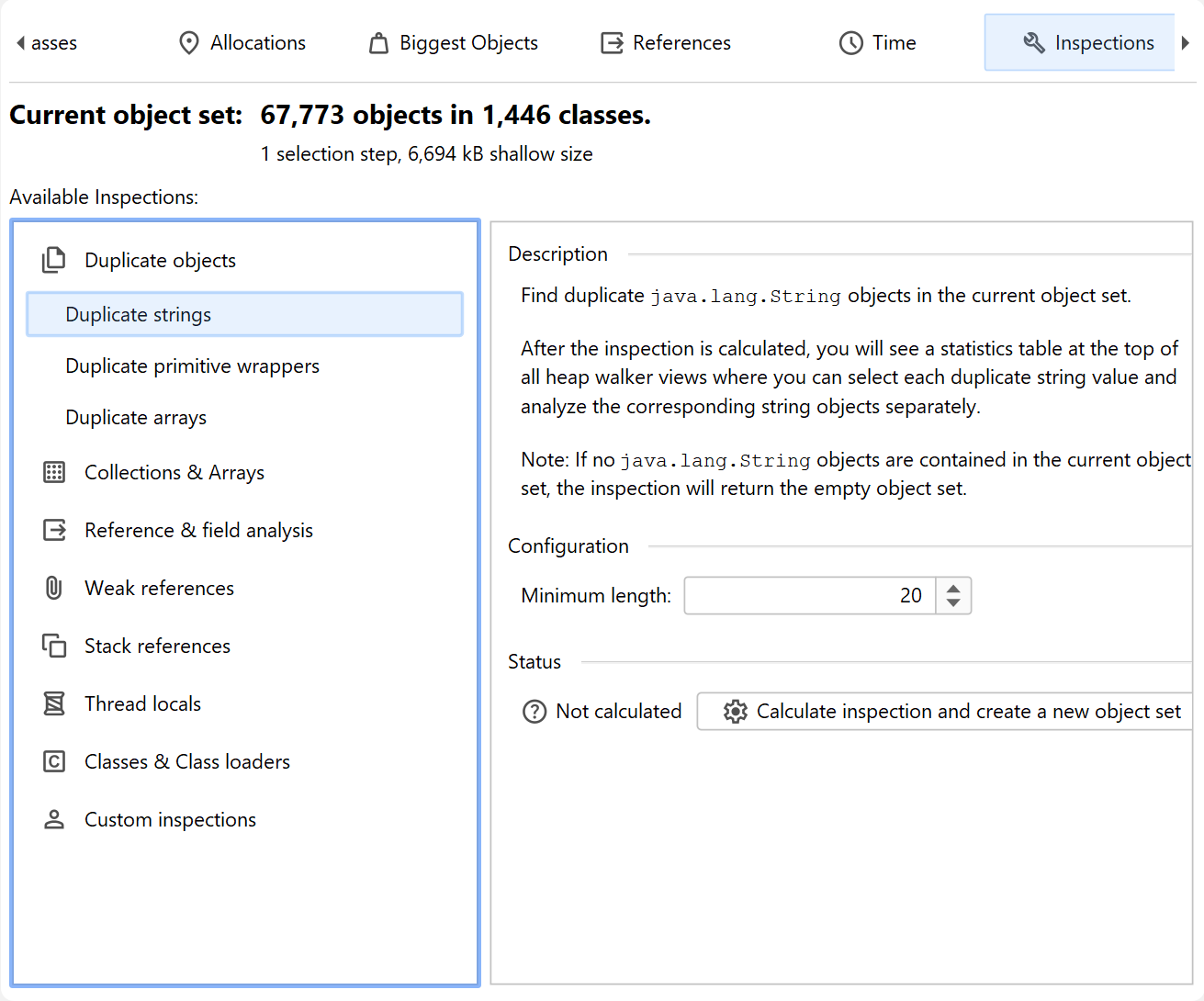Click the Weak references paperclip icon
This screenshot has height=1001, width=1204.
pos(54,589)
